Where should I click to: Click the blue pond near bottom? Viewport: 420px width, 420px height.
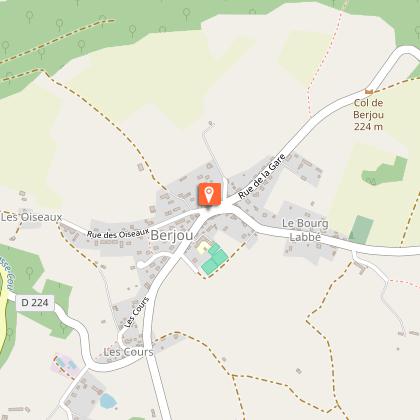click(108, 401)
